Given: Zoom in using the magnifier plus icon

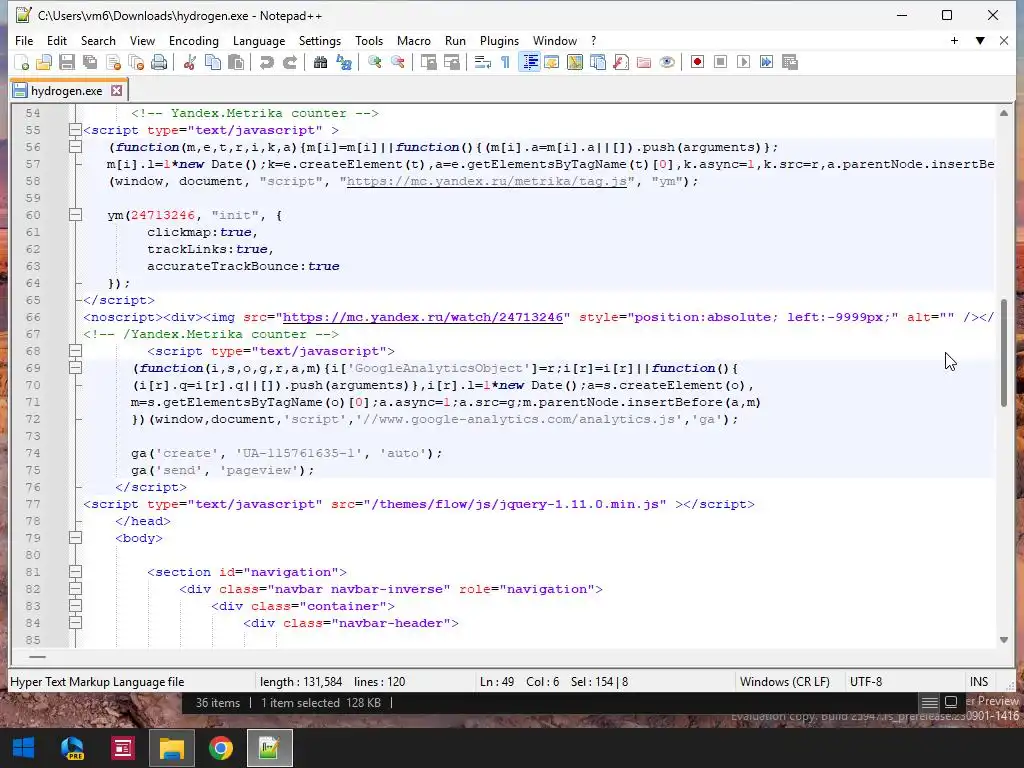Looking at the screenshot, I should pyautogui.click(x=374, y=62).
